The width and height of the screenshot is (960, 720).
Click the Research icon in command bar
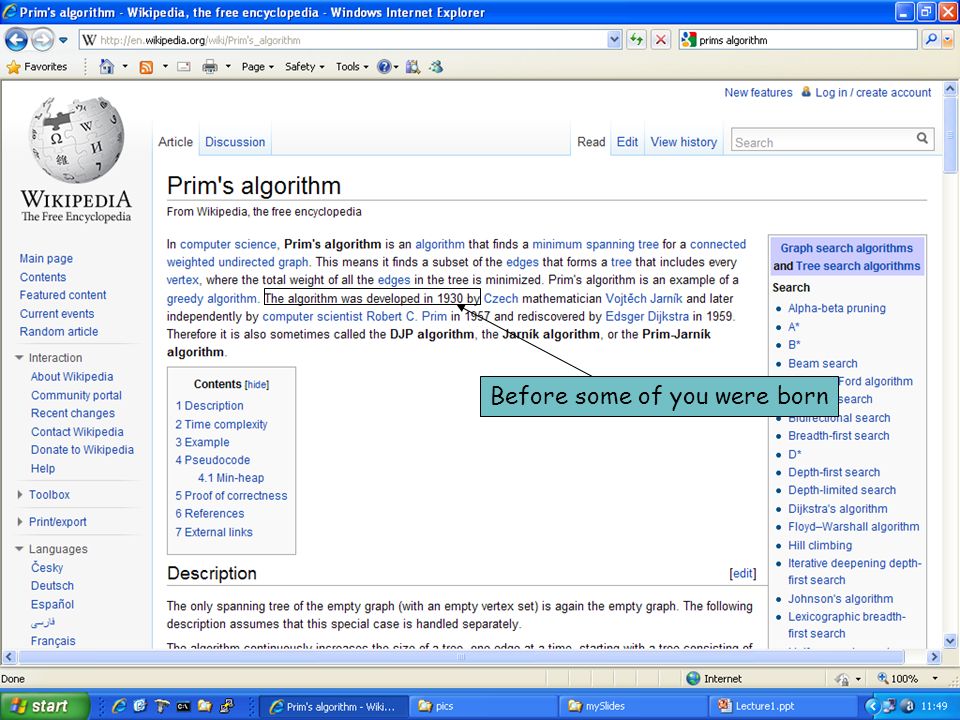point(413,67)
